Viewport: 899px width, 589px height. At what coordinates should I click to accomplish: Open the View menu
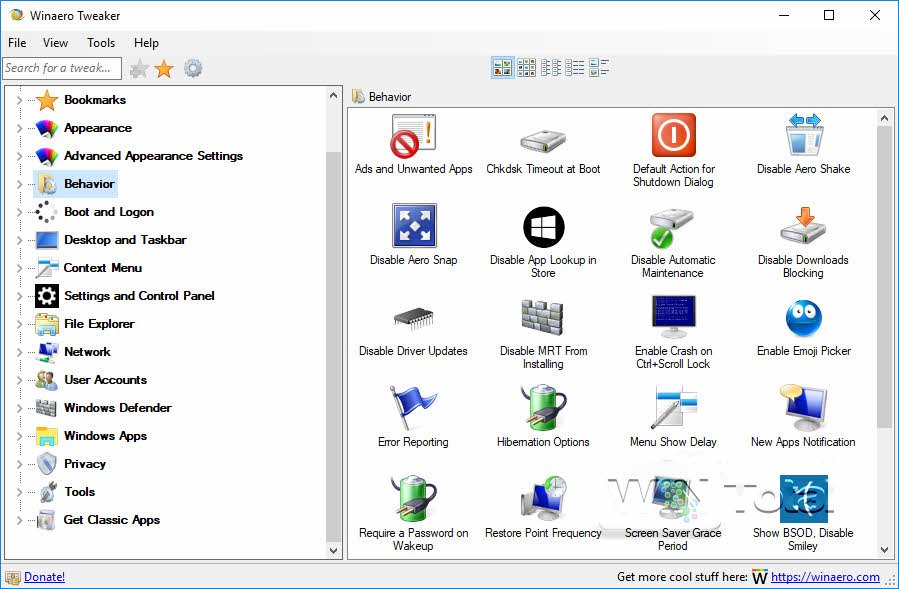(55, 43)
